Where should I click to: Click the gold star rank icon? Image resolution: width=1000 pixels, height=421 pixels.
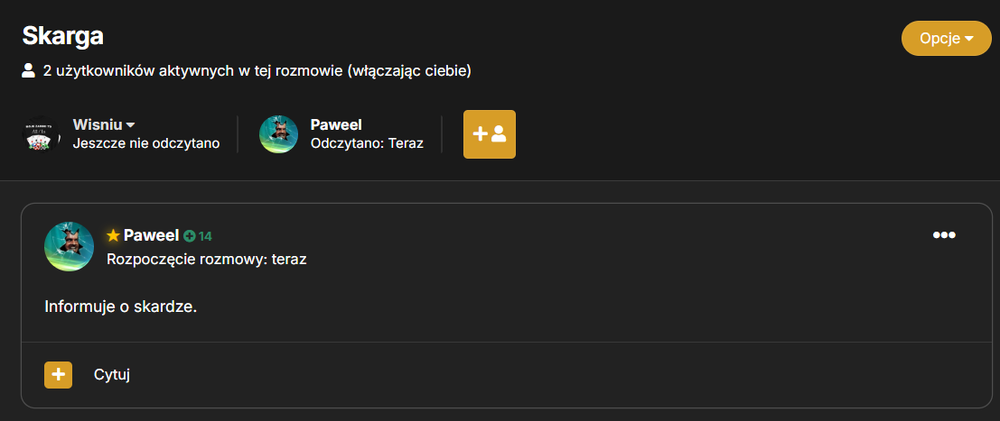(x=114, y=235)
